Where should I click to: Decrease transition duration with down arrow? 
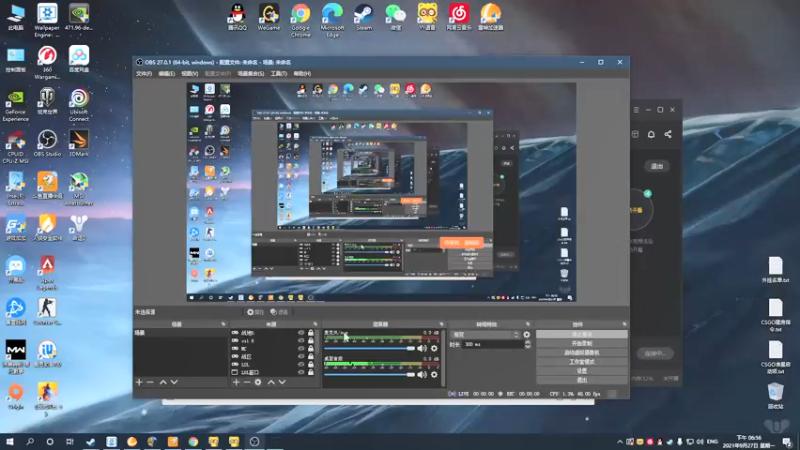528,347
